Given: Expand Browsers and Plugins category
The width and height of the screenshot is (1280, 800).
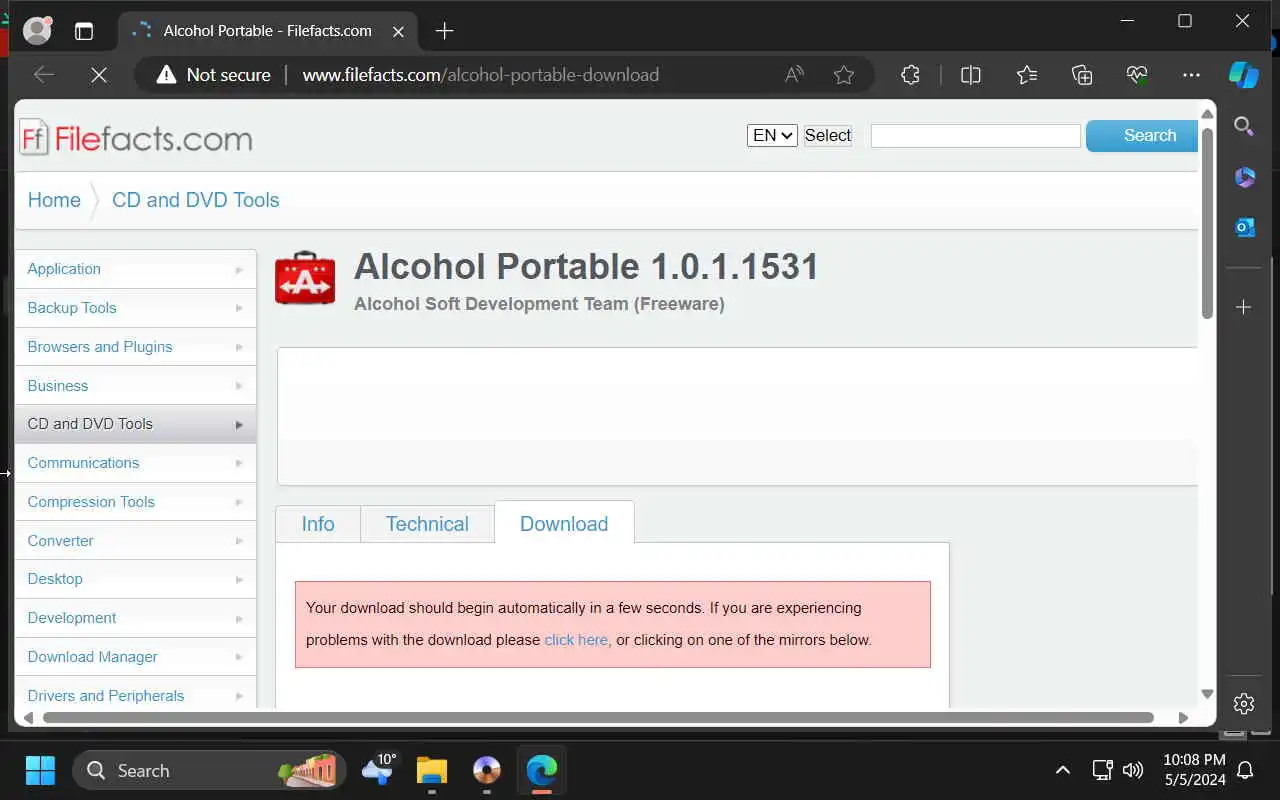Looking at the screenshot, I should [x=136, y=347].
